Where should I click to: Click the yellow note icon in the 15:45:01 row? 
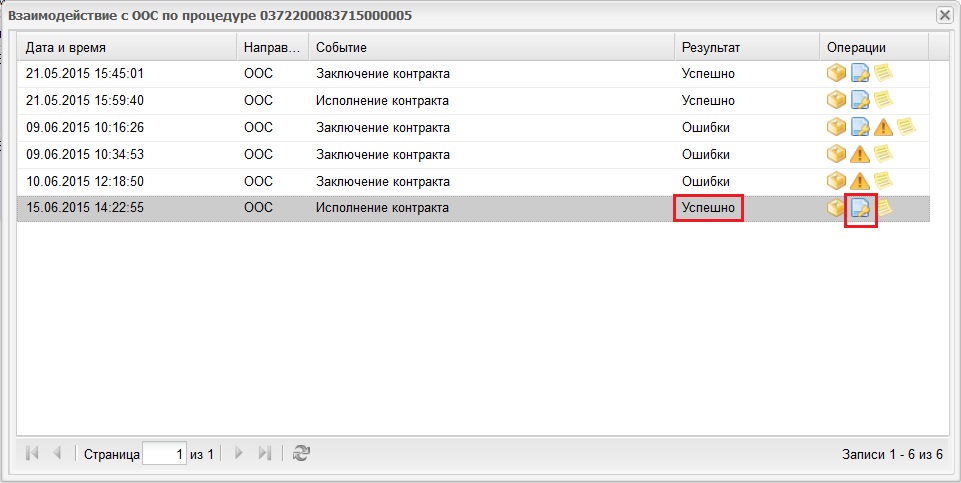[x=883, y=74]
